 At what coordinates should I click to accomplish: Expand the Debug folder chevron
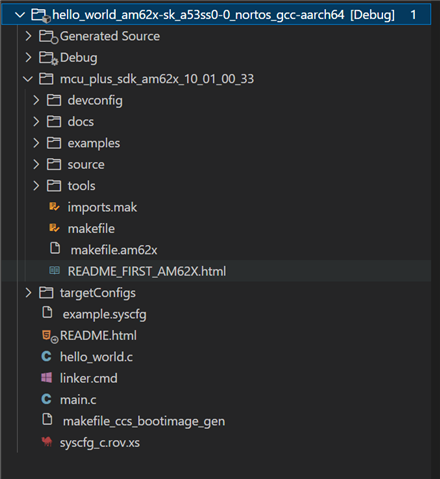click(x=28, y=57)
